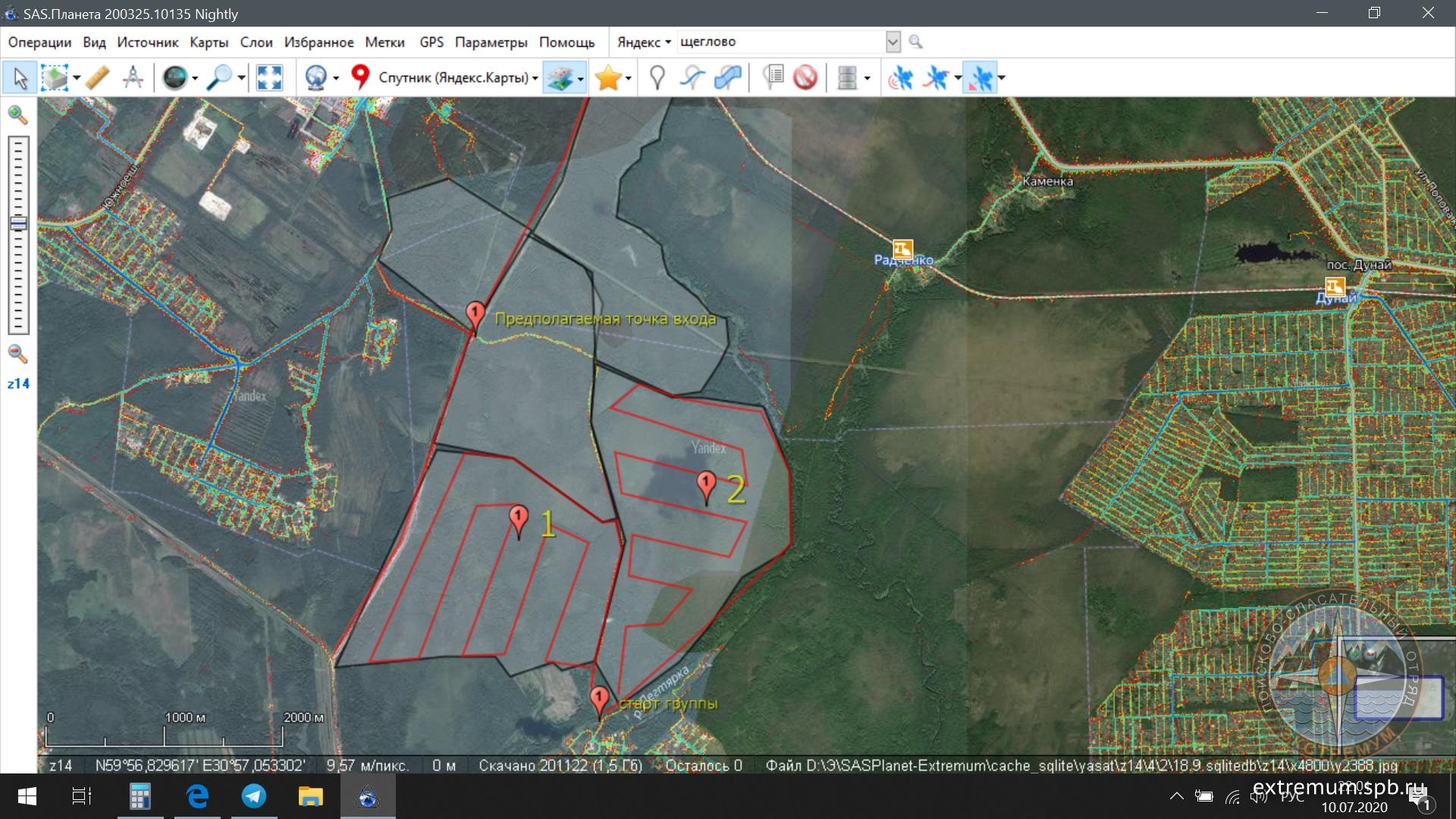Click the Скачано 201122 status text
The image size is (1456, 819).
[x=560, y=766]
